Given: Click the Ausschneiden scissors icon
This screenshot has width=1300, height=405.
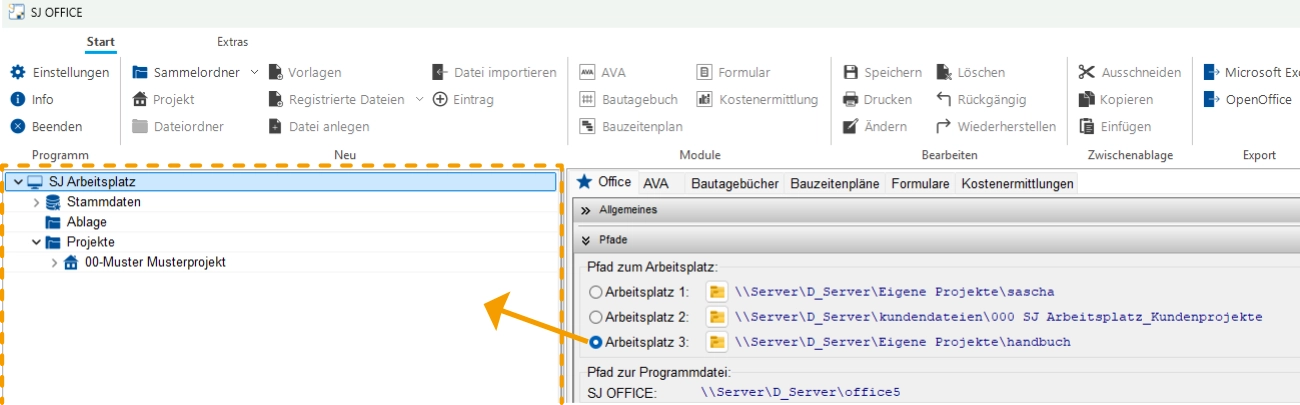Looking at the screenshot, I should pyautogui.click(x=1086, y=73).
